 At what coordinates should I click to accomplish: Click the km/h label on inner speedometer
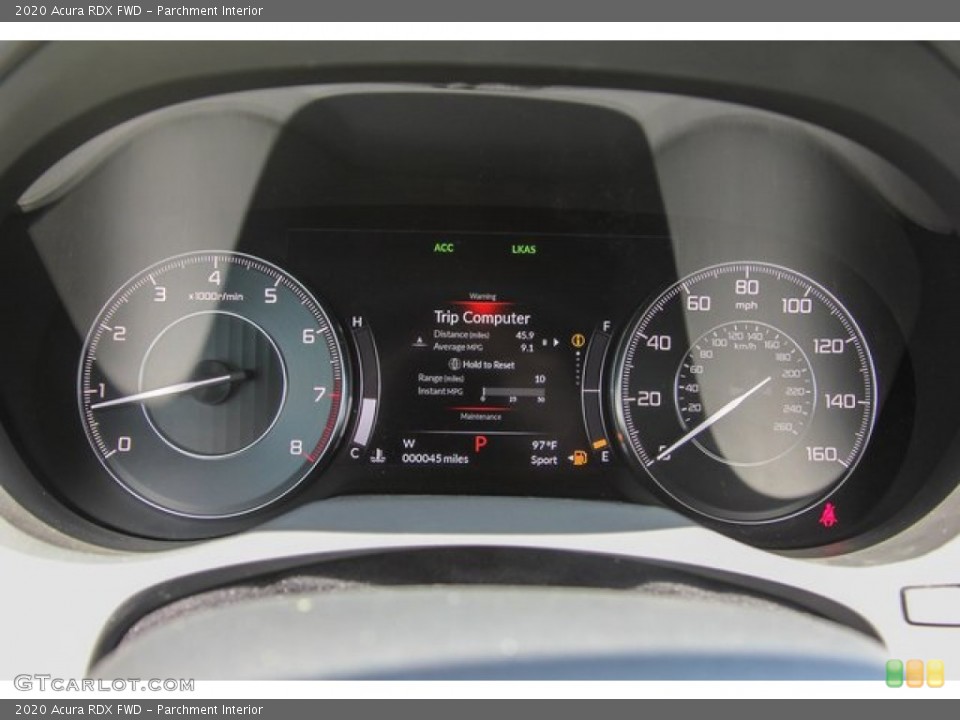pyautogui.click(x=744, y=346)
